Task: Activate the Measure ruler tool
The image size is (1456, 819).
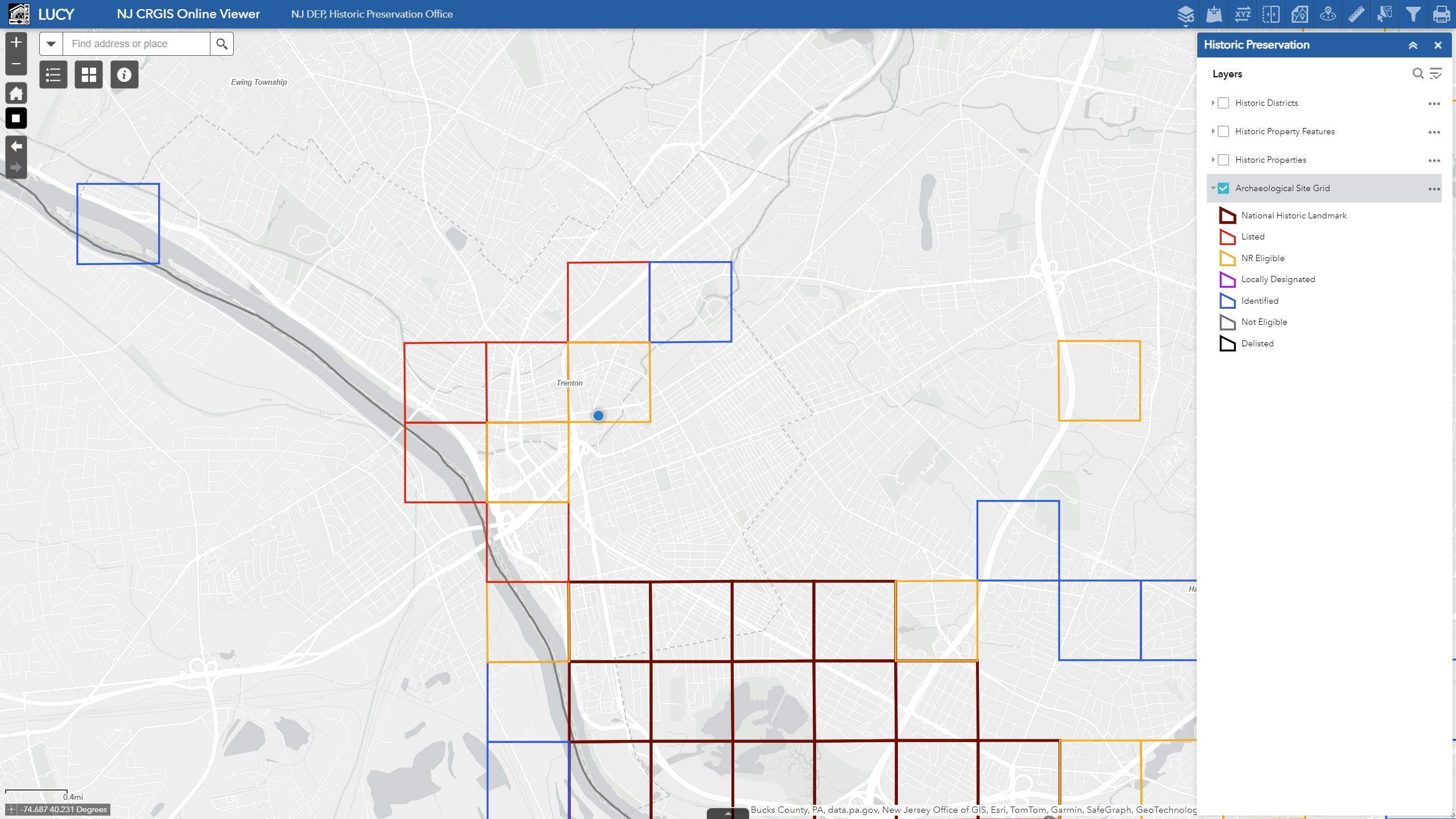Action: tap(1356, 14)
